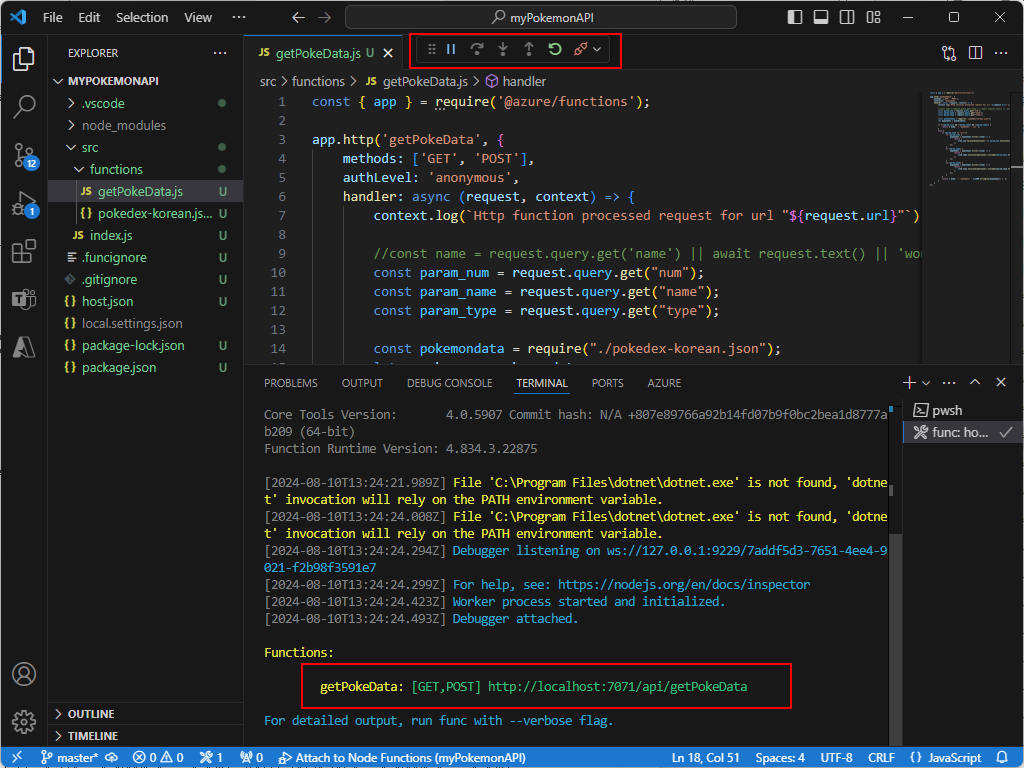This screenshot has width=1024, height=768.
Task: Expand the OUTLINE section
Action: 146,714
